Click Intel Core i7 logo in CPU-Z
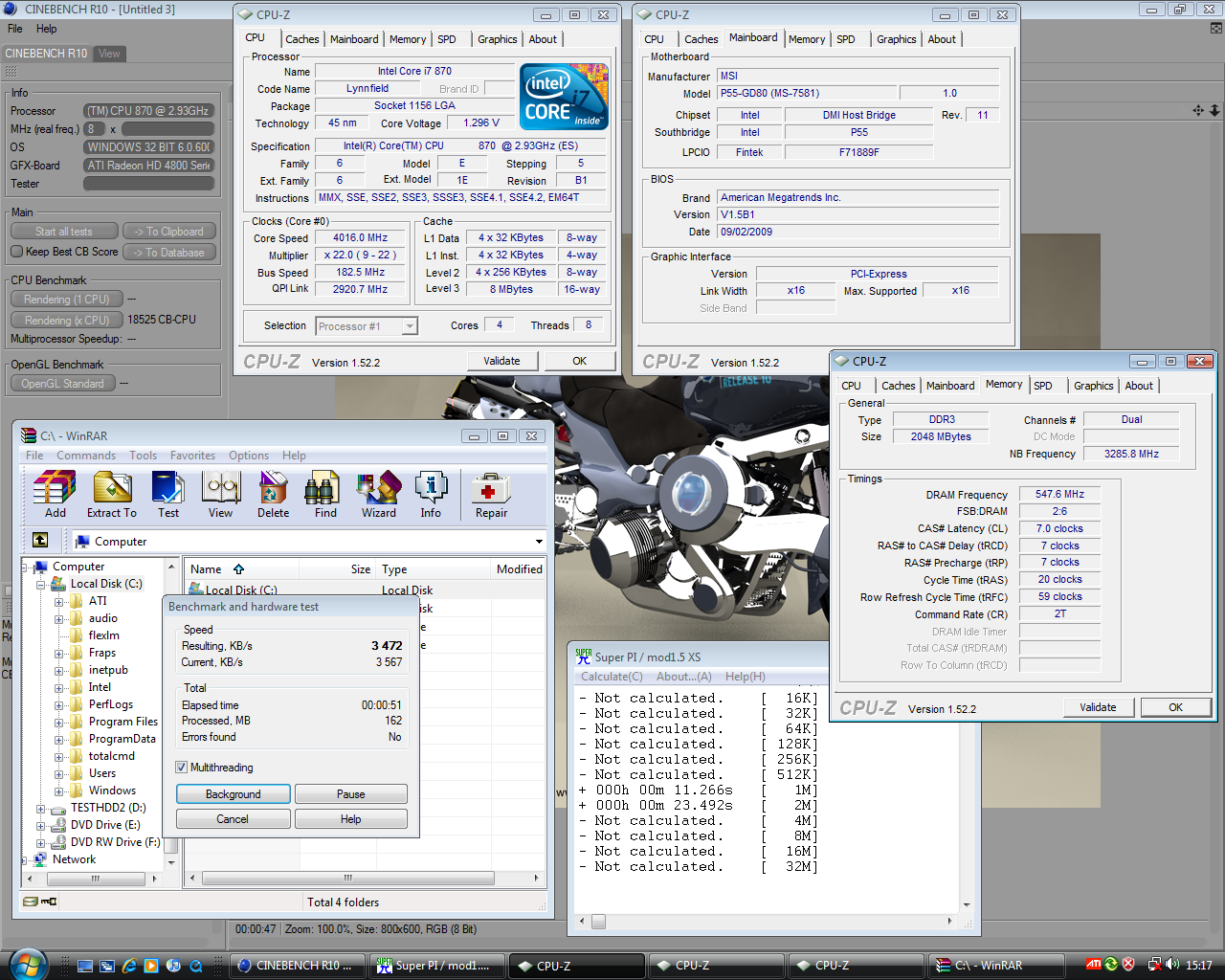Viewport: 1225px width, 980px height. (x=564, y=97)
